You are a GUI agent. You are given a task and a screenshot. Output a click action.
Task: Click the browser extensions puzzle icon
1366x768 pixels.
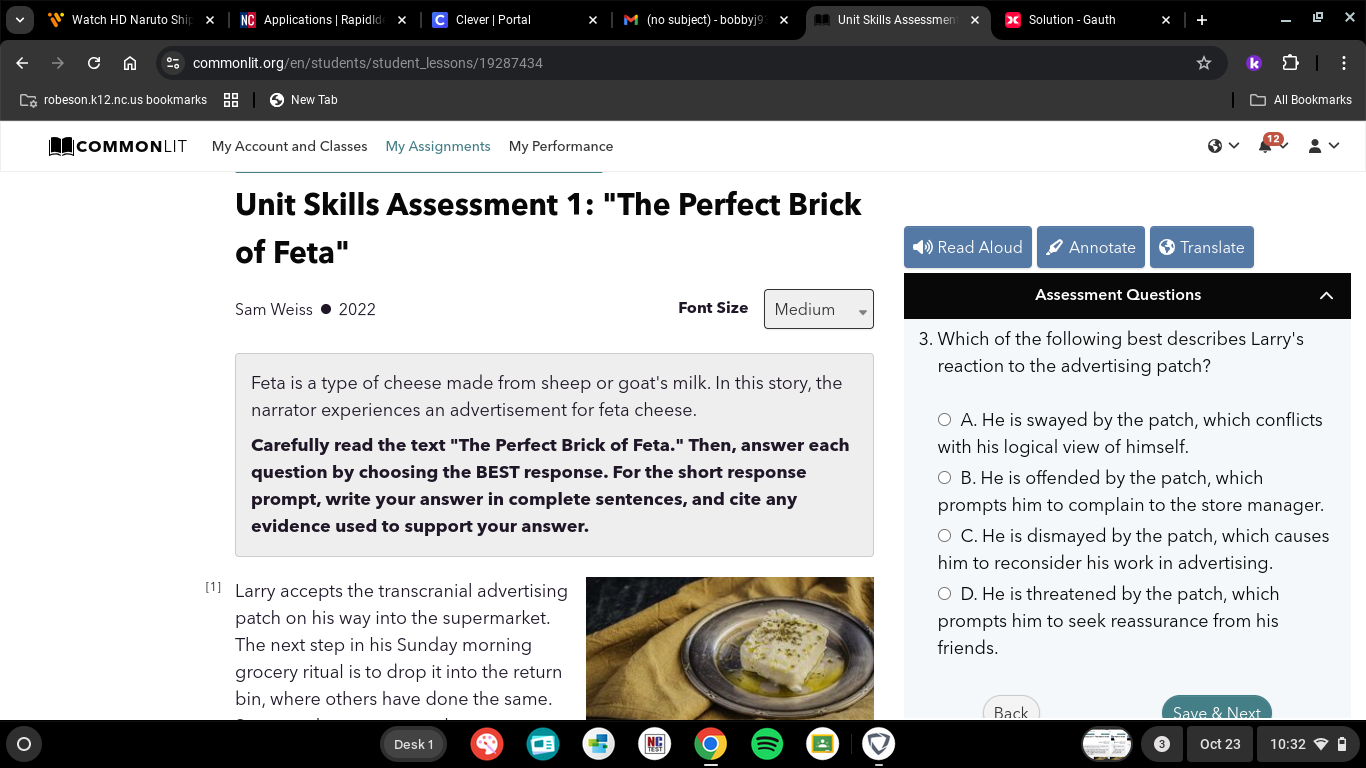[x=1290, y=63]
